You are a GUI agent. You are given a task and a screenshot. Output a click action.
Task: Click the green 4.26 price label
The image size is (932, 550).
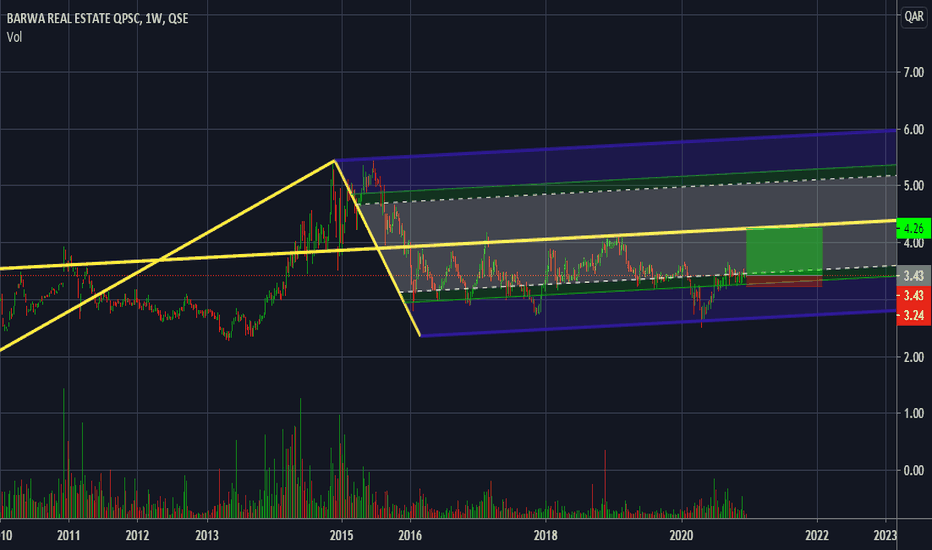coord(914,228)
